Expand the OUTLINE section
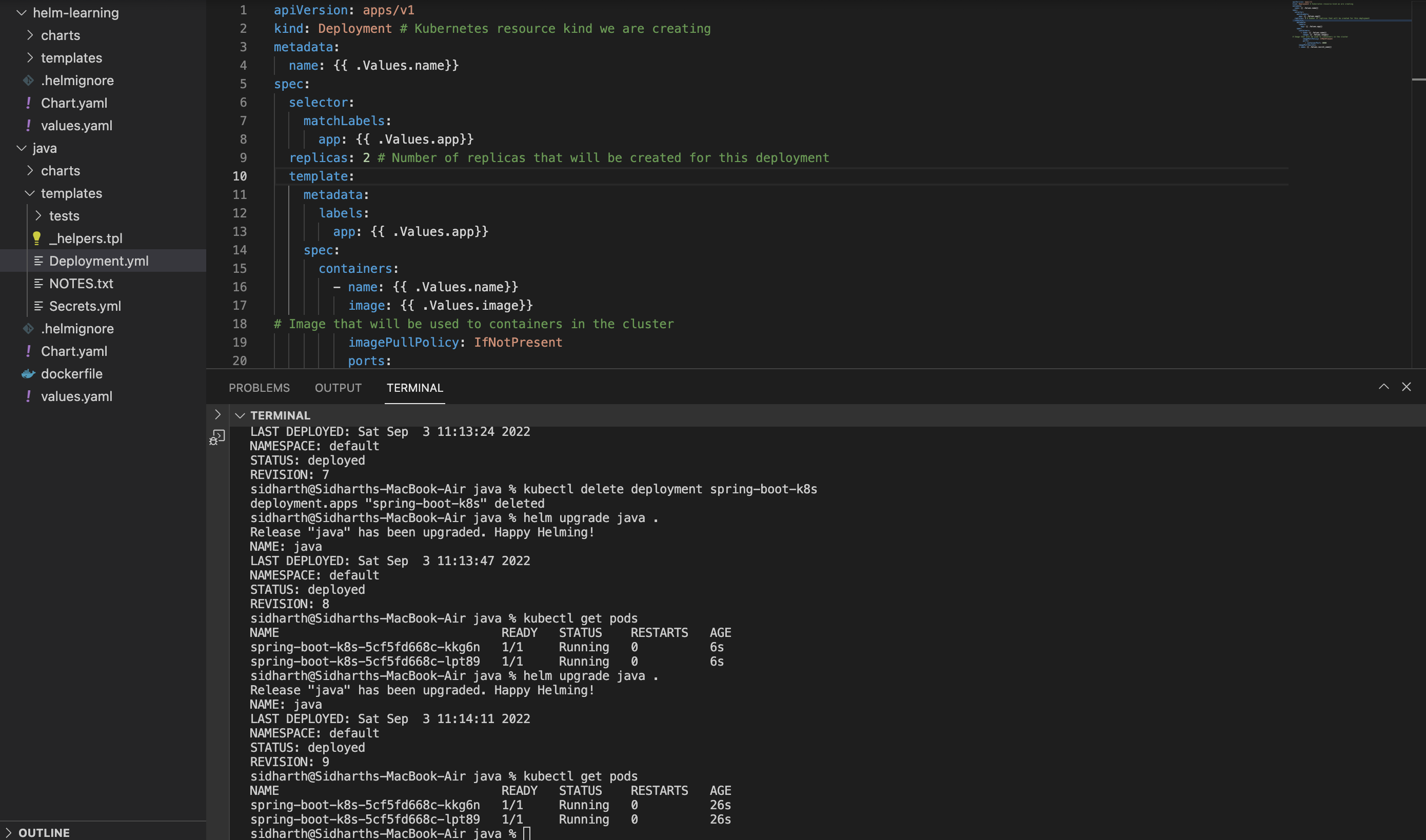The image size is (1426, 840). (9, 832)
